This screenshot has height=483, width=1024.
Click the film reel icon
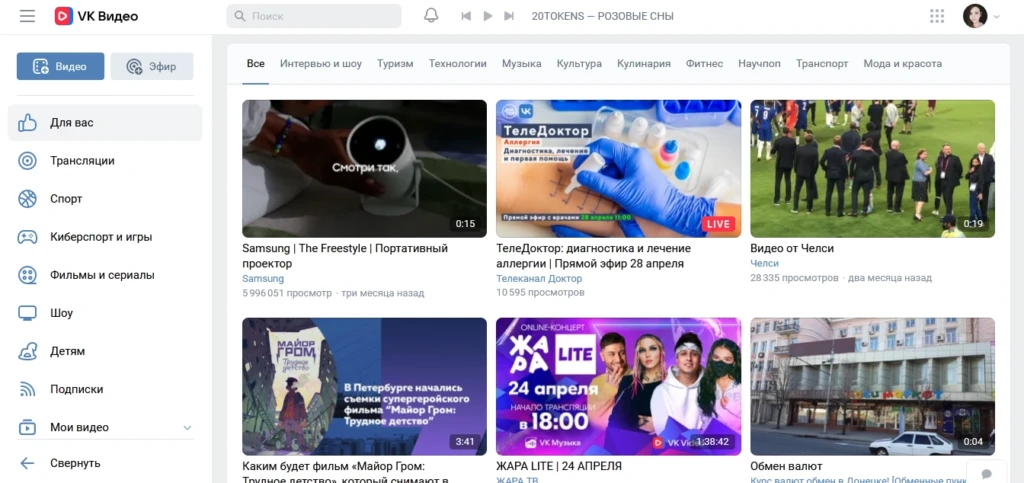tap(27, 275)
